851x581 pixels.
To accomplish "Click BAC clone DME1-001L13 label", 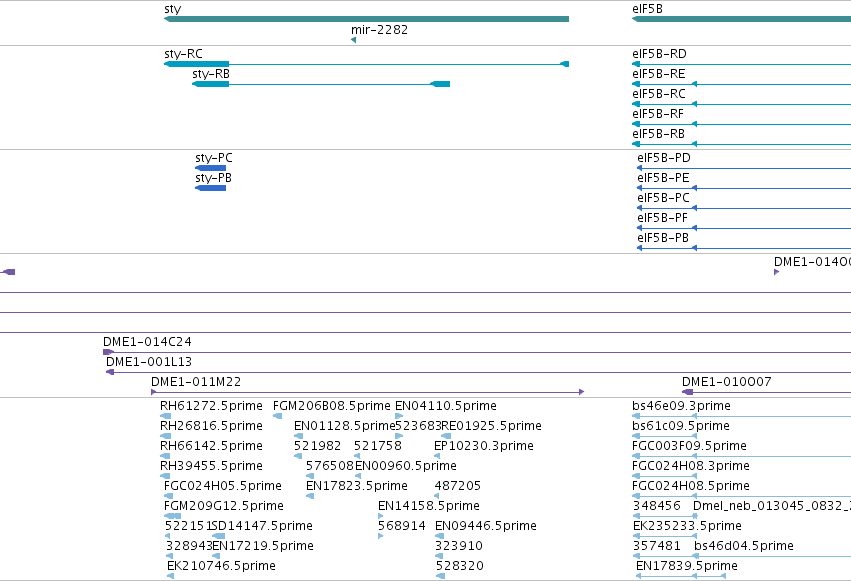I will coord(149,362).
